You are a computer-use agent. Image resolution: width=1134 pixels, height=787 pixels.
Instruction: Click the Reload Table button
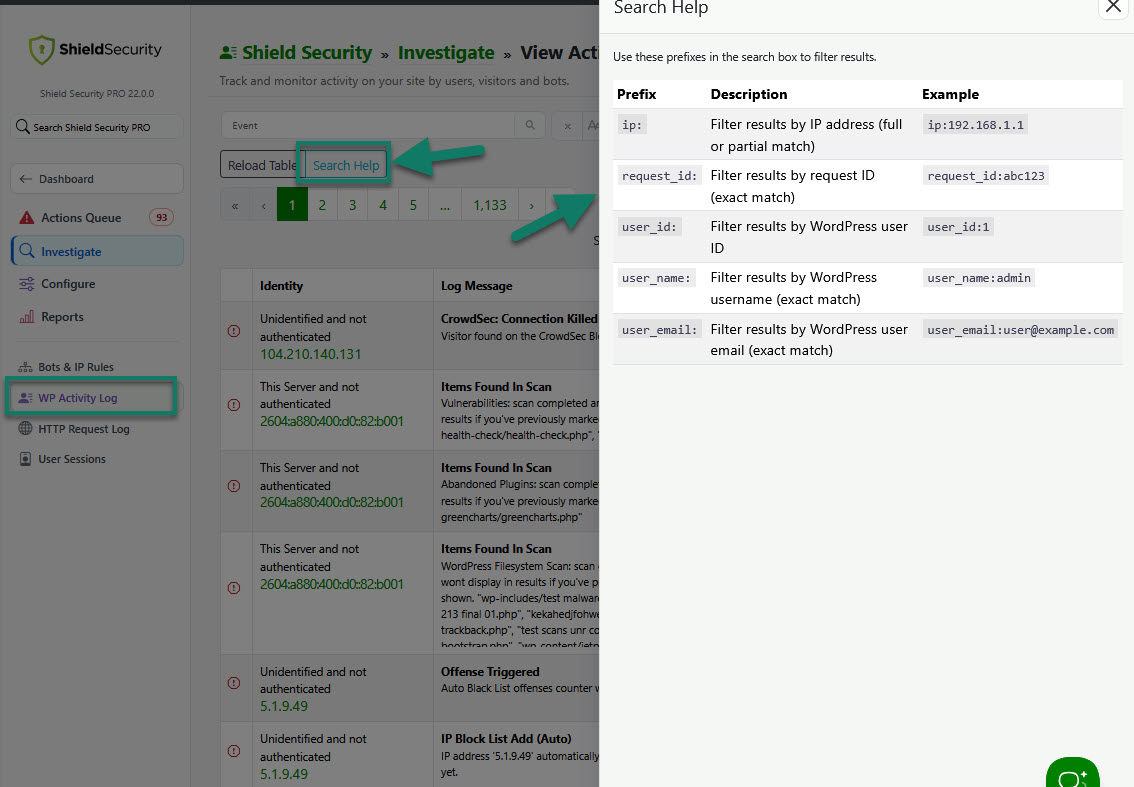click(x=261, y=165)
